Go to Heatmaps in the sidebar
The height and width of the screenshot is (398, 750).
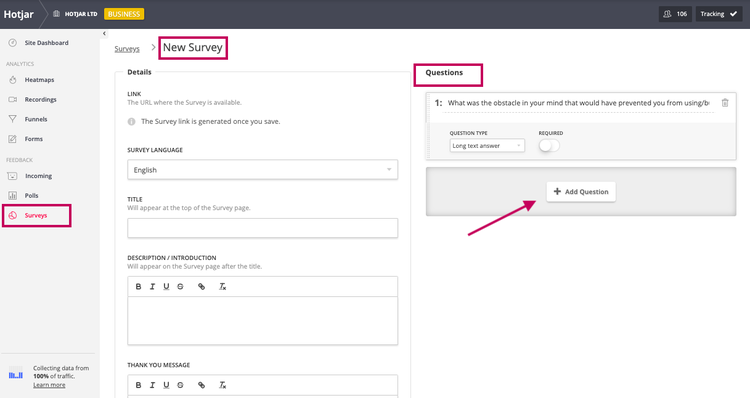(x=39, y=80)
